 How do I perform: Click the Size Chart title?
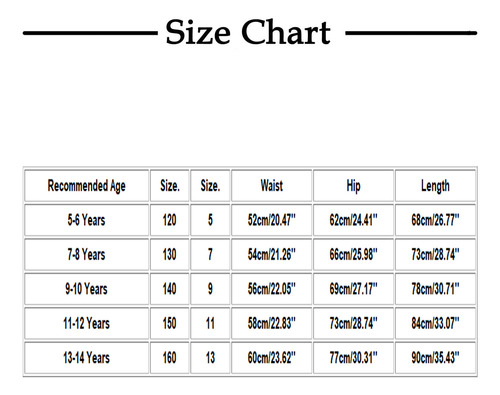click(248, 32)
